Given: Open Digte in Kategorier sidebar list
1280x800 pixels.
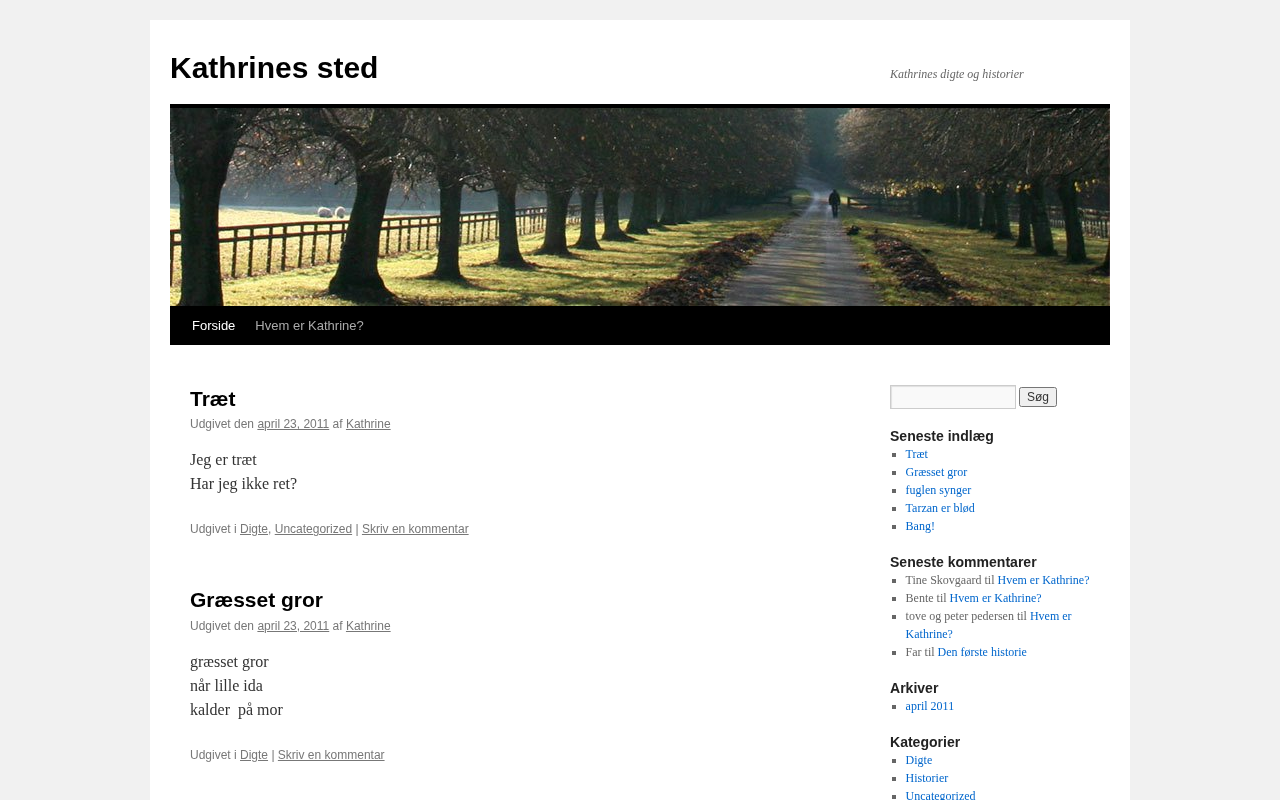Looking at the screenshot, I should click(919, 760).
